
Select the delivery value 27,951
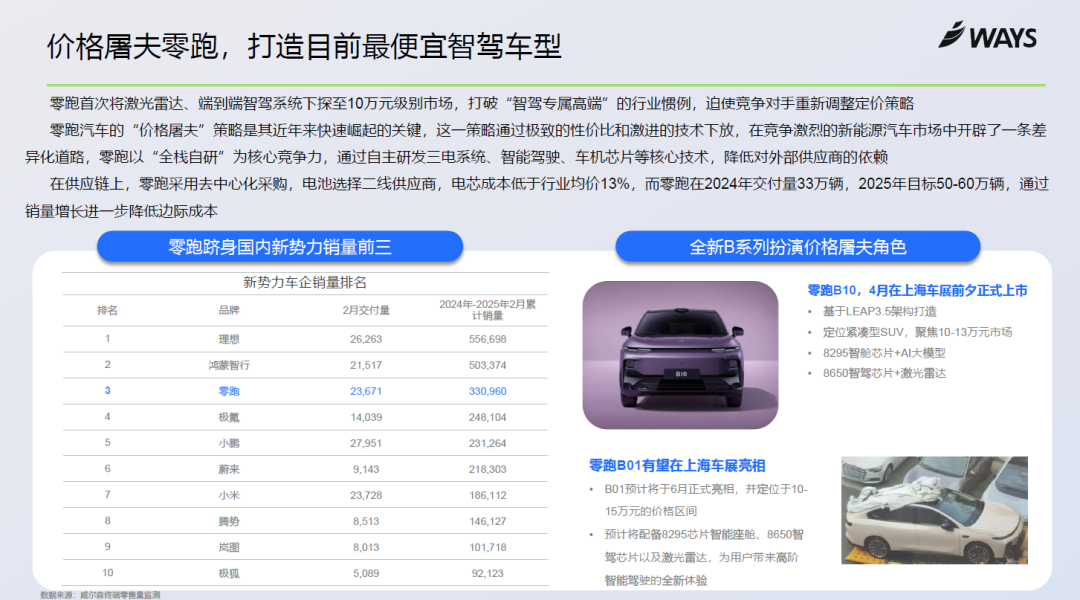[366, 444]
